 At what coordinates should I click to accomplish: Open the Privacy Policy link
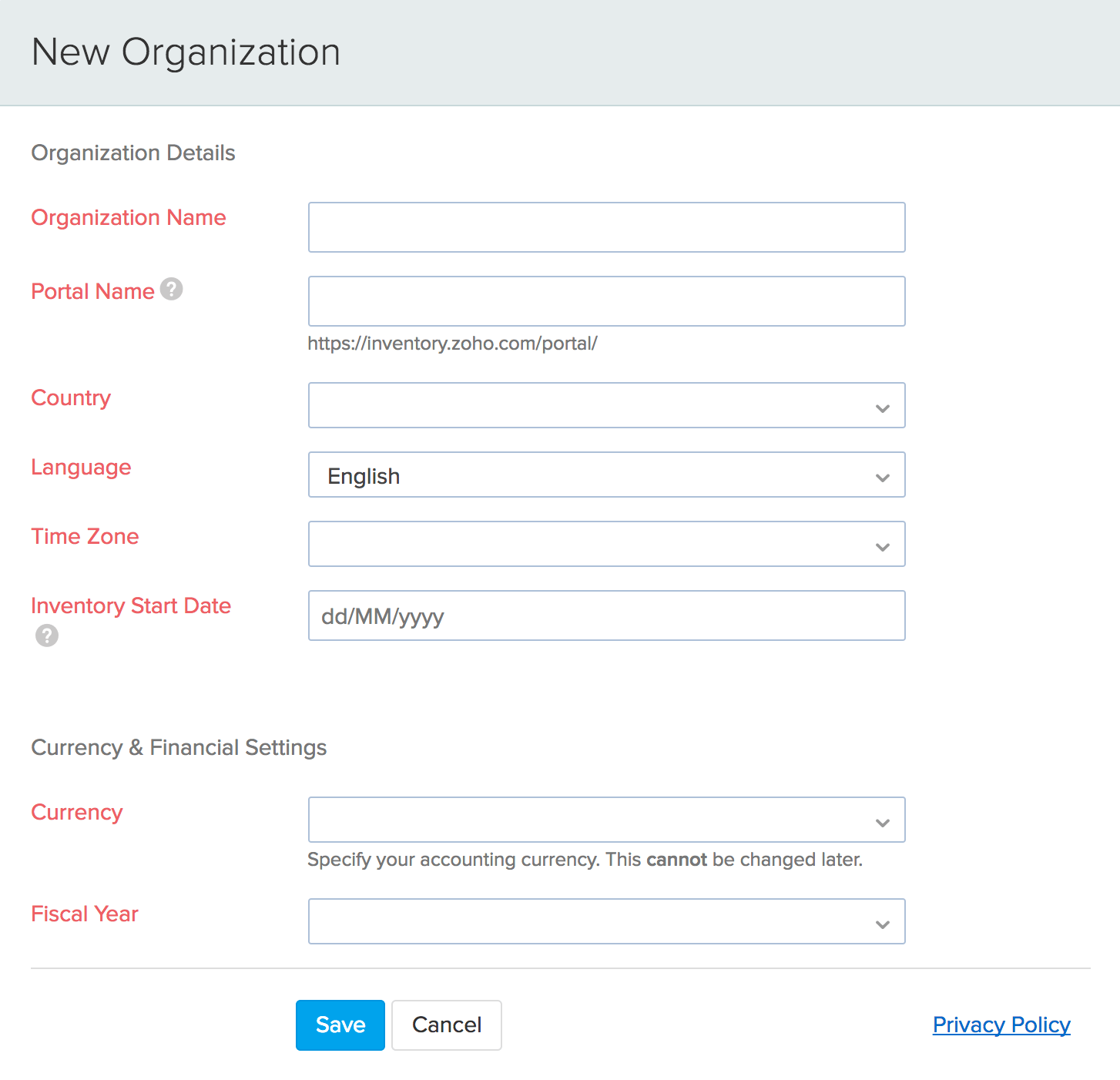pos(1001,1025)
